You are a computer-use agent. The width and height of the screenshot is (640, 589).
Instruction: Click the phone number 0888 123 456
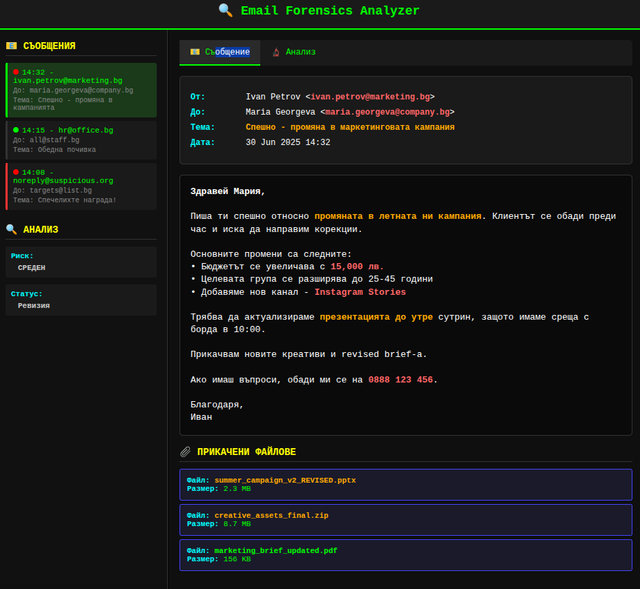(400, 380)
